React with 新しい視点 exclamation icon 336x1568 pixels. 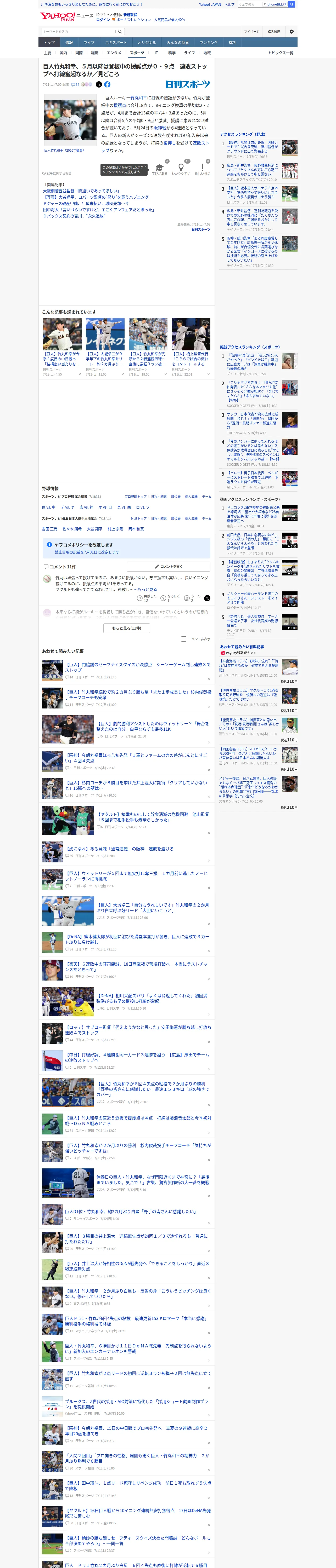[203, 168]
